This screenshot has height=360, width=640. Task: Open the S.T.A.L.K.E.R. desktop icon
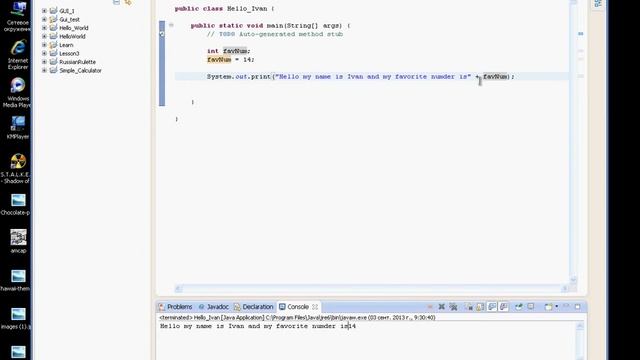16,168
